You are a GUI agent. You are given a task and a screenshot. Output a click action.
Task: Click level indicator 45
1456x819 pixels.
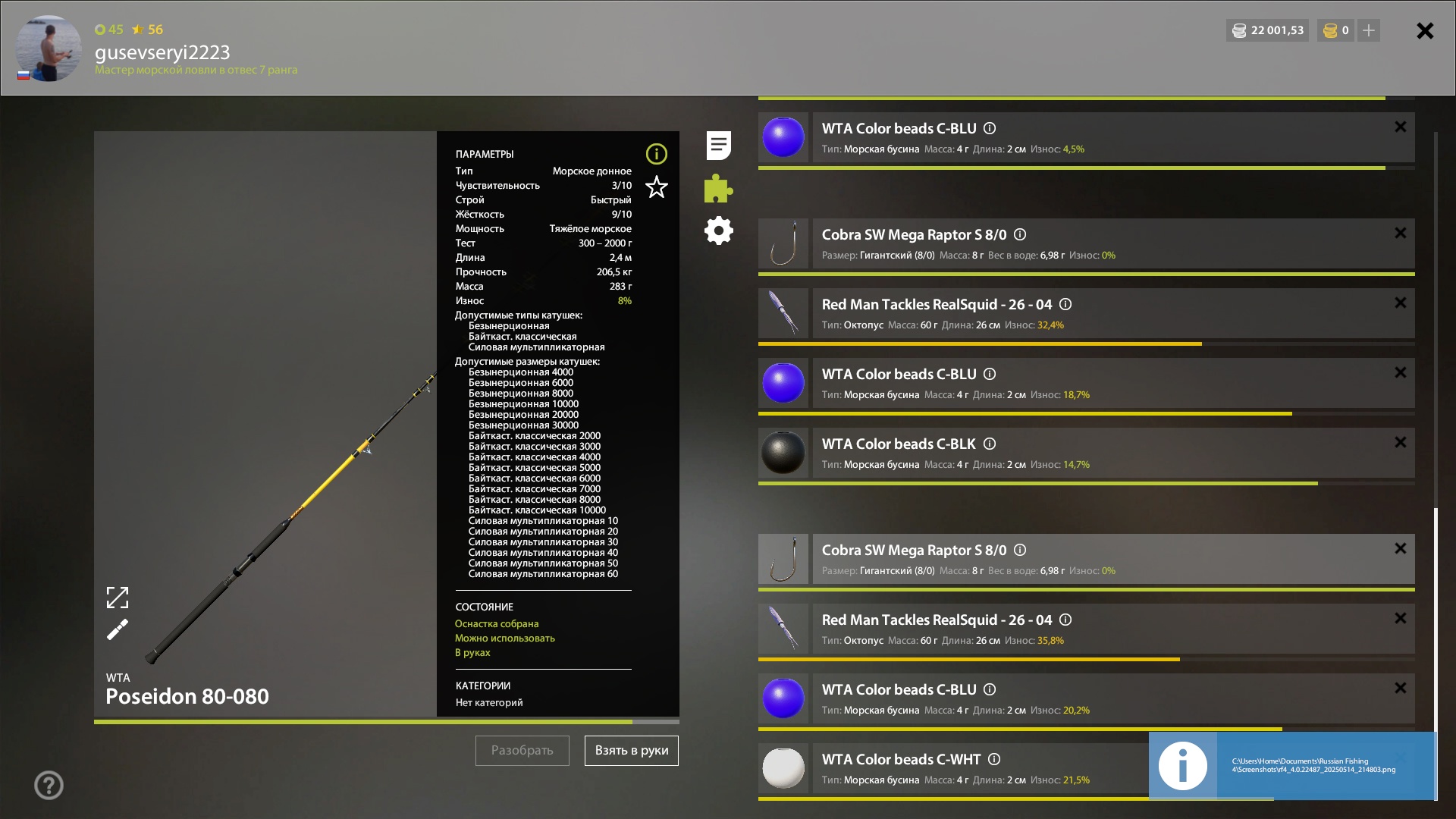click(x=109, y=30)
